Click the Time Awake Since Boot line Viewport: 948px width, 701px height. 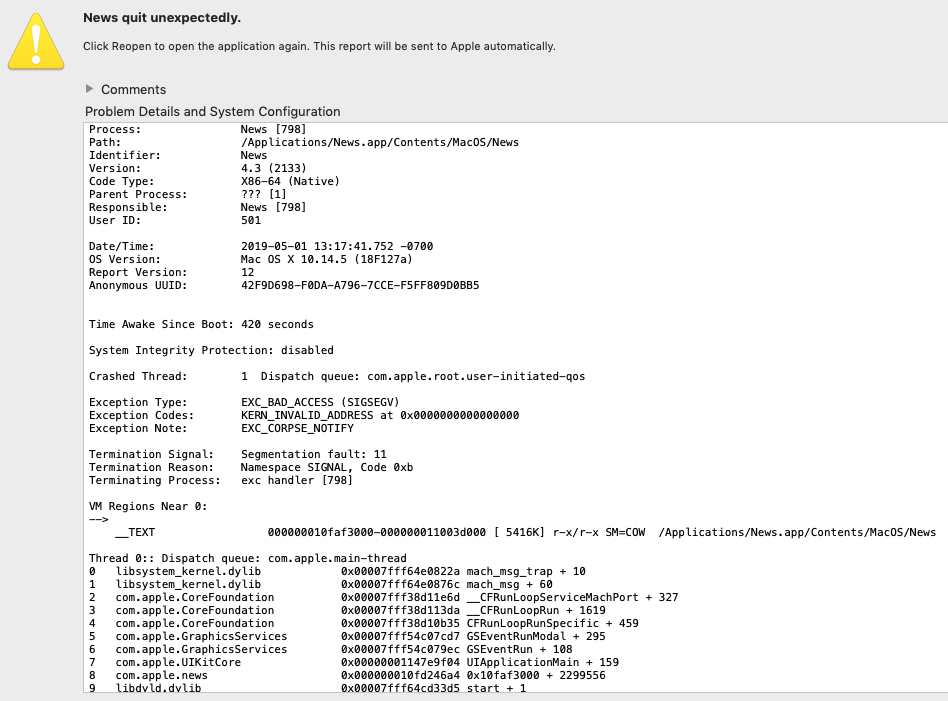(201, 324)
